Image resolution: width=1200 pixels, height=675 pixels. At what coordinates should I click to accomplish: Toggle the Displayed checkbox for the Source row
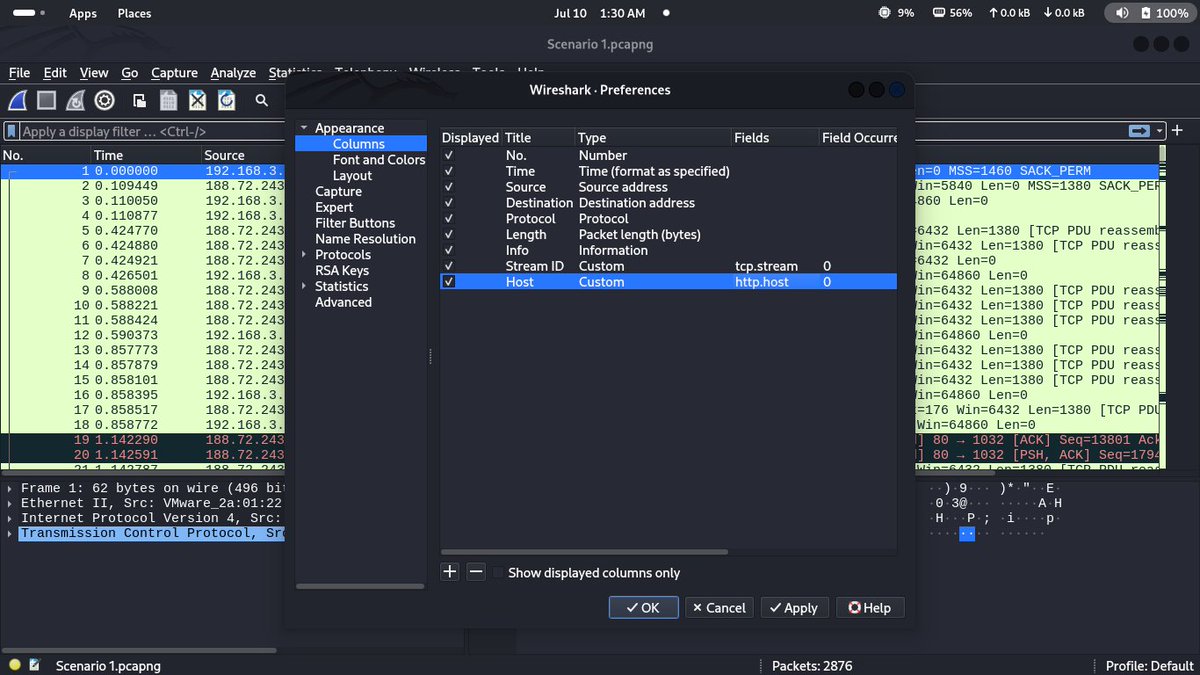point(449,187)
